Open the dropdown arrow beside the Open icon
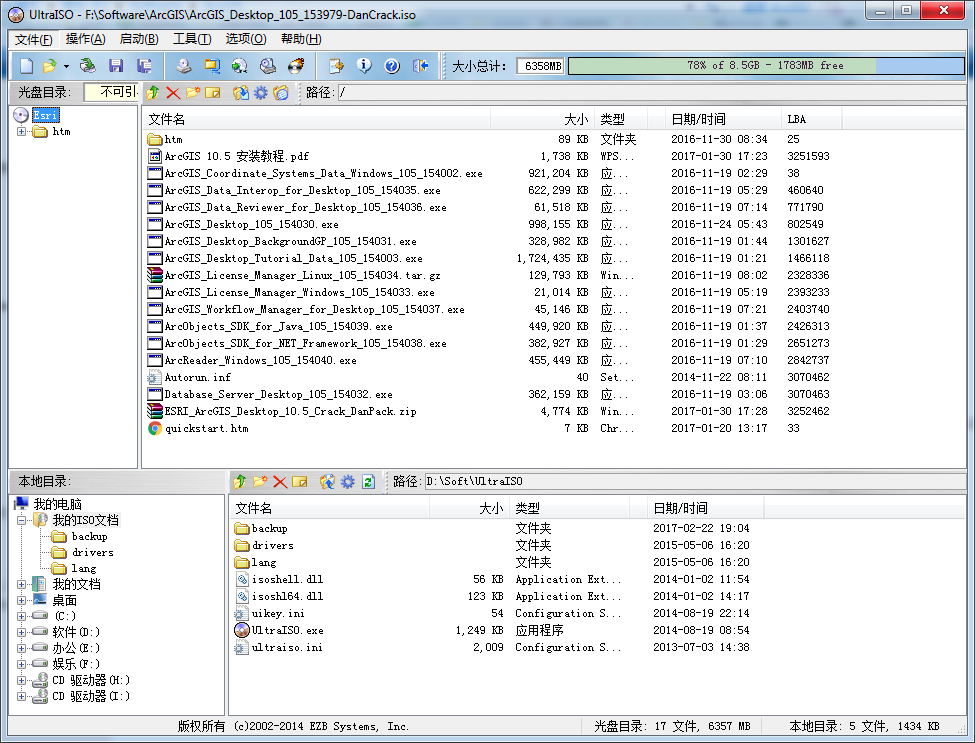Image resolution: width=975 pixels, height=743 pixels. tap(66, 66)
